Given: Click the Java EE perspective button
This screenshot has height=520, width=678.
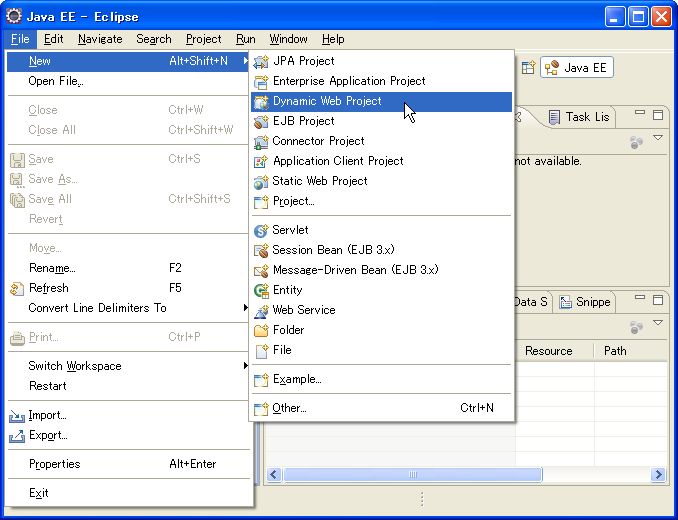Looking at the screenshot, I should coord(578,68).
